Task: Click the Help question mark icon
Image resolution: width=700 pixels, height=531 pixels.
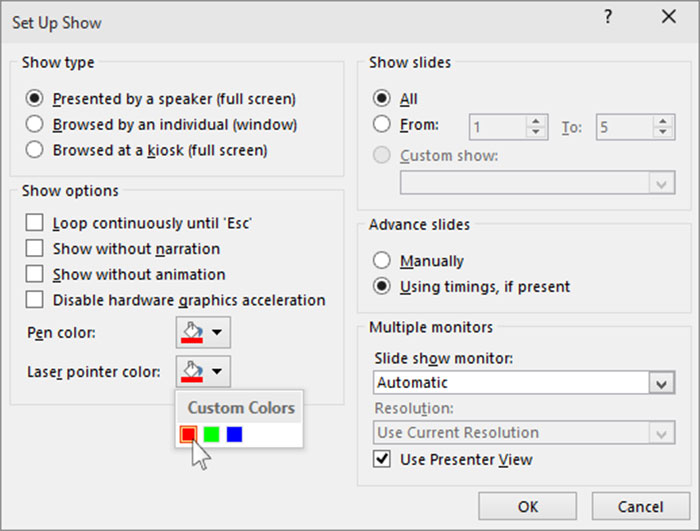Action: 607,17
